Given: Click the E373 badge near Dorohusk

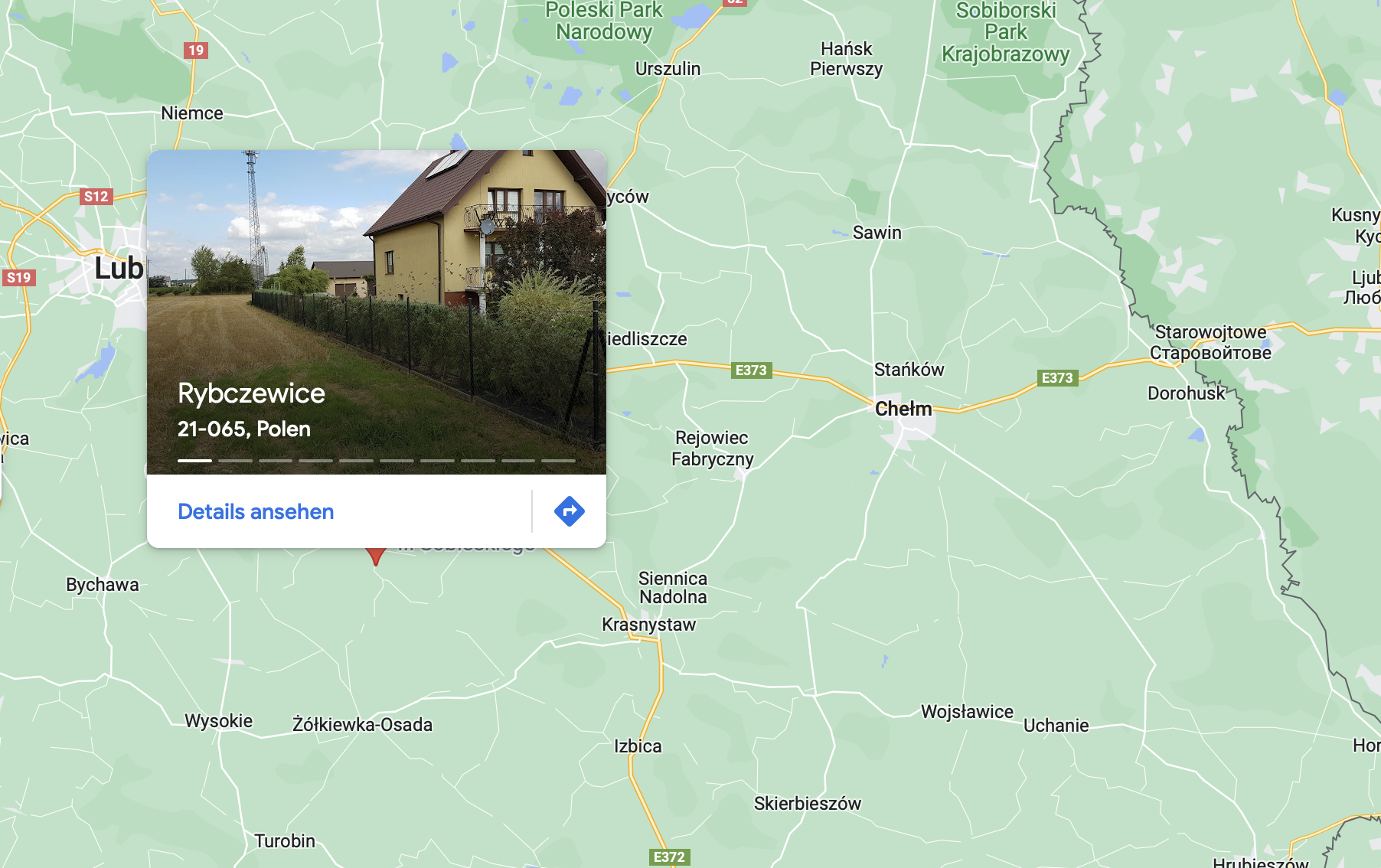Looking at the screenshot, I should [x=1057, y=378].
